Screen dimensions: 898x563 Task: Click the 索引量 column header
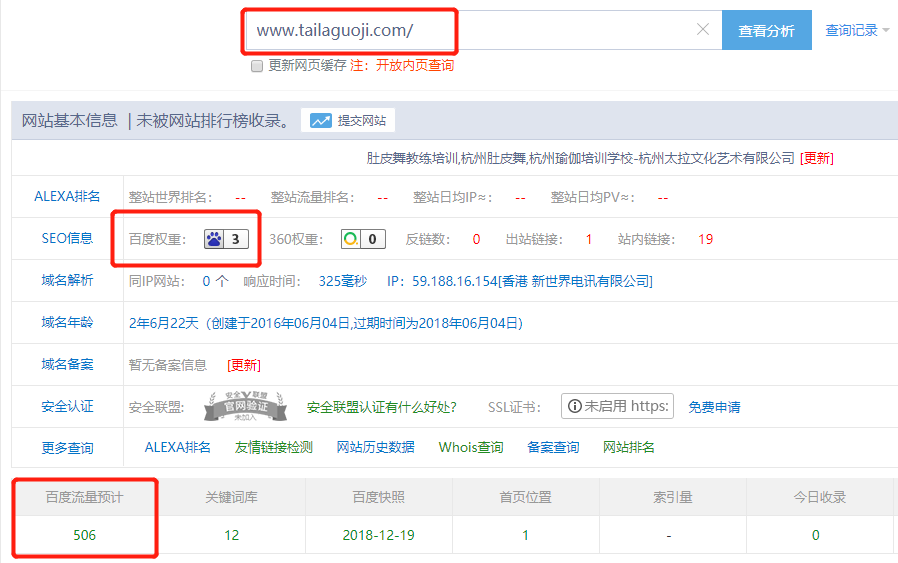click(x=673, y=497)
